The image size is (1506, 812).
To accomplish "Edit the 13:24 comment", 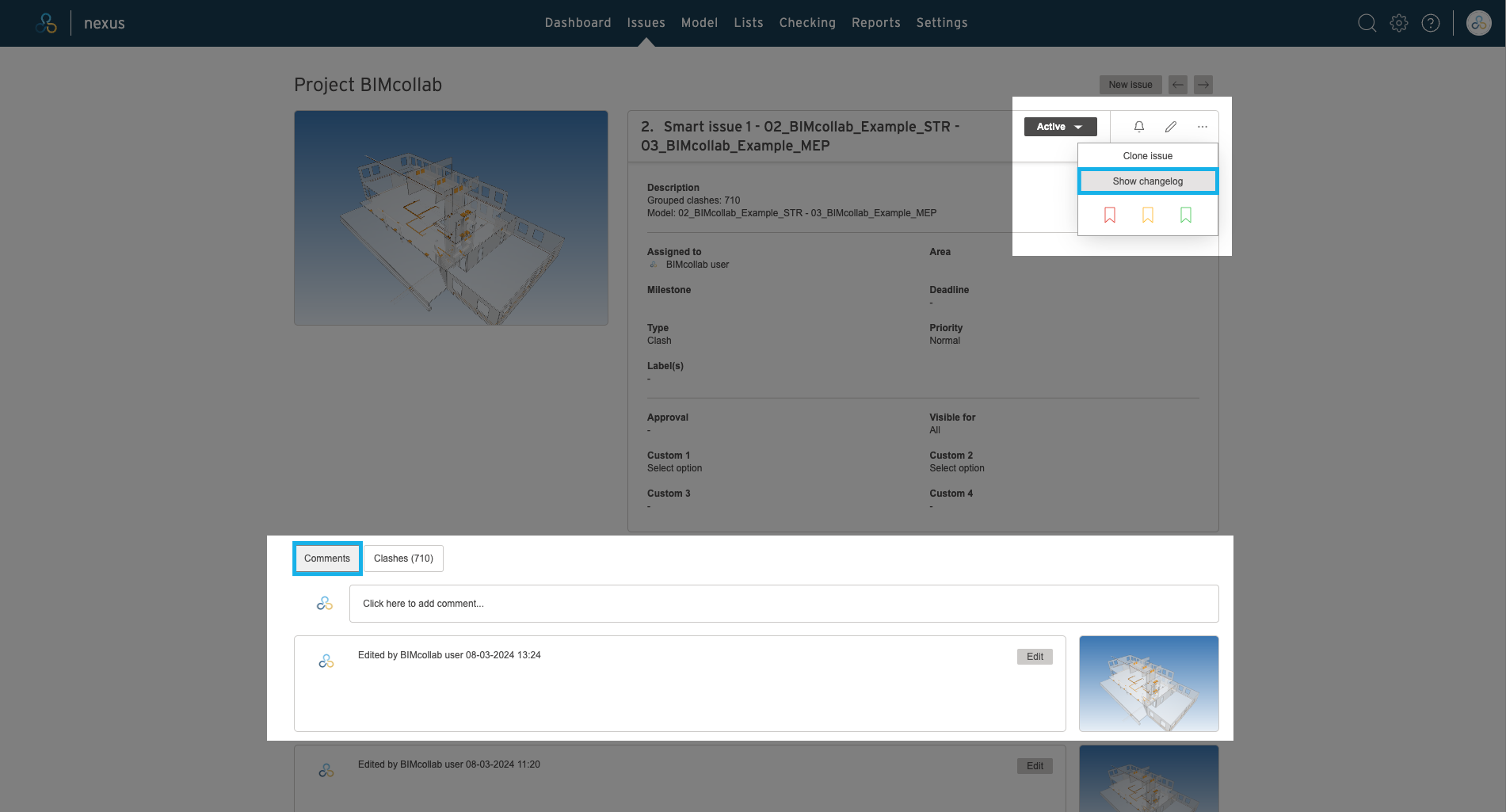I will [x=1035, y=657].
